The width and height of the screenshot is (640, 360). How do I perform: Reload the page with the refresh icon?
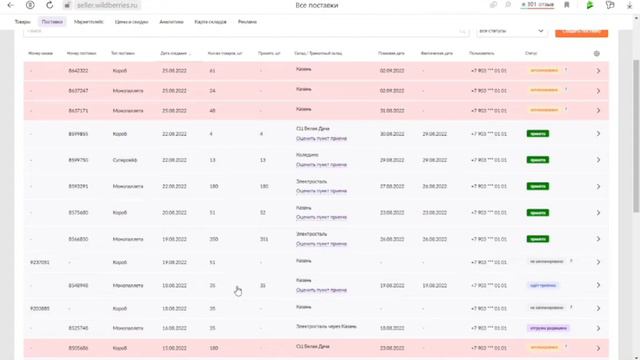point(49,5)
